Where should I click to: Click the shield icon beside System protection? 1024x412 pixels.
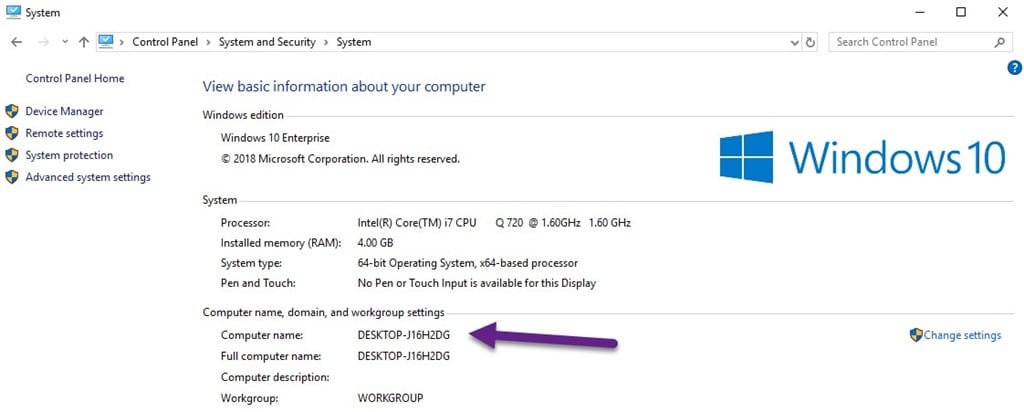(x=12, y=155)
